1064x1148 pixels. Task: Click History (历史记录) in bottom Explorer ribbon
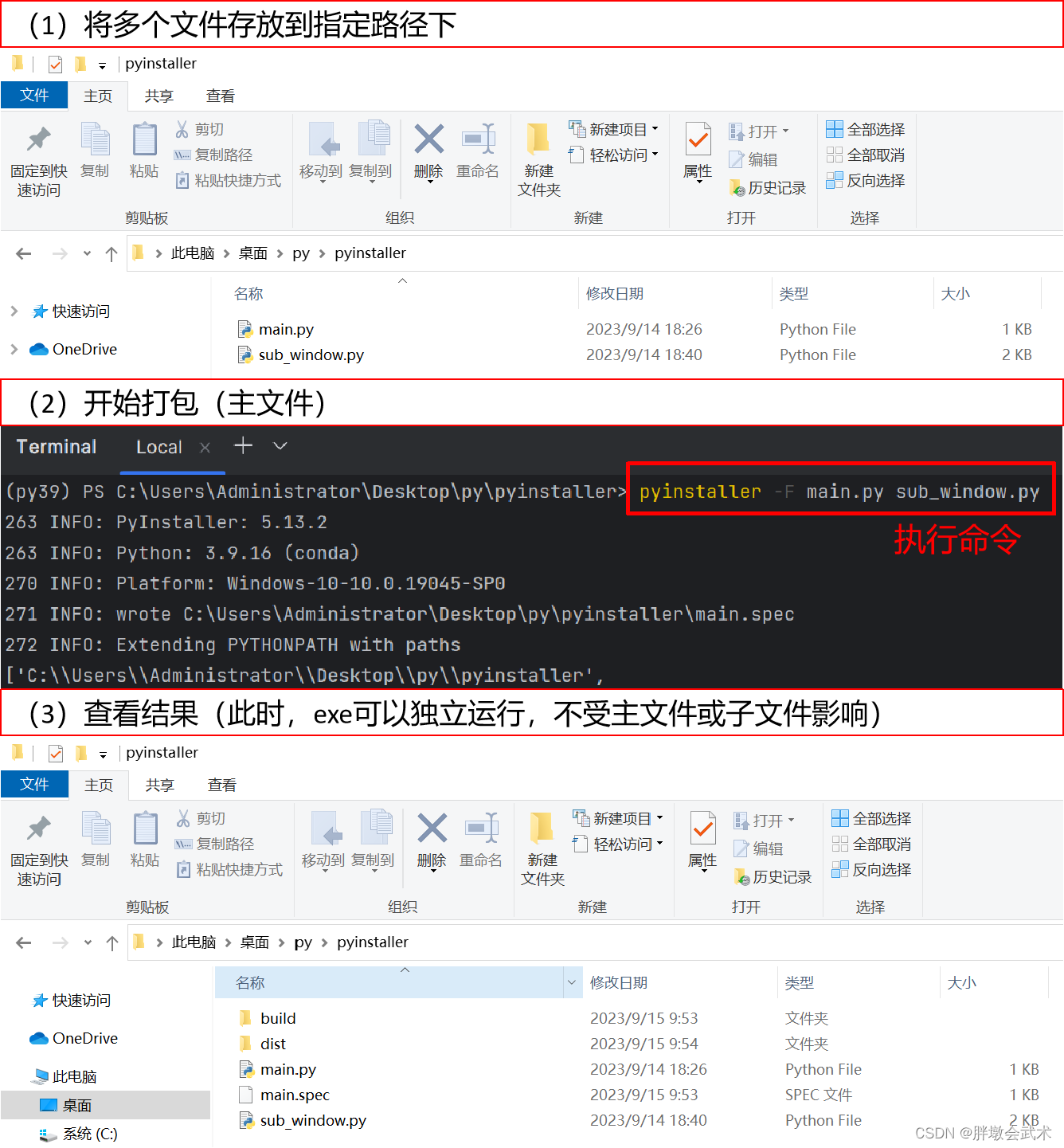point(773,876)
